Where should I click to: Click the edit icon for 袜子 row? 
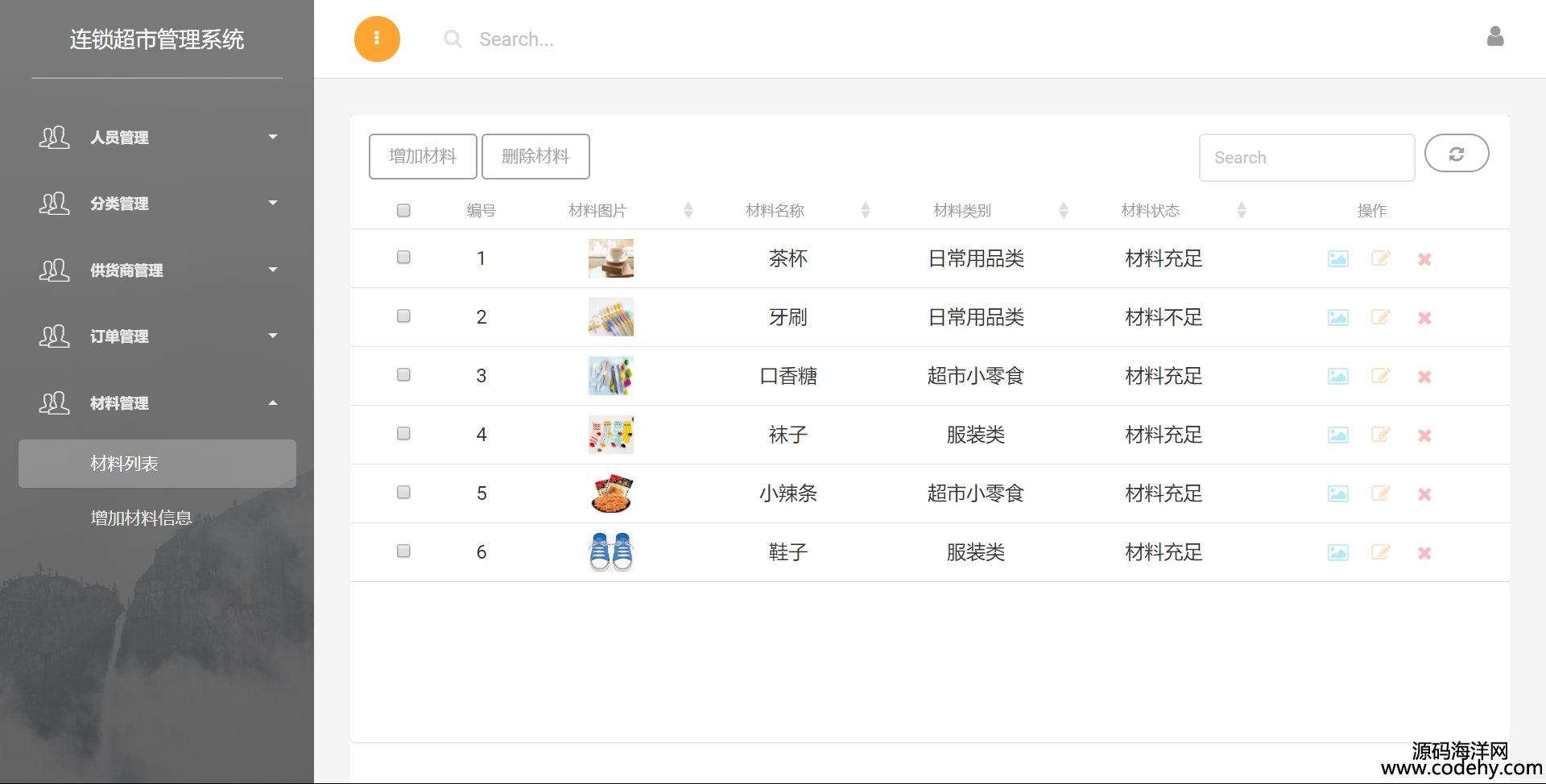click(x=1380, y=435)
